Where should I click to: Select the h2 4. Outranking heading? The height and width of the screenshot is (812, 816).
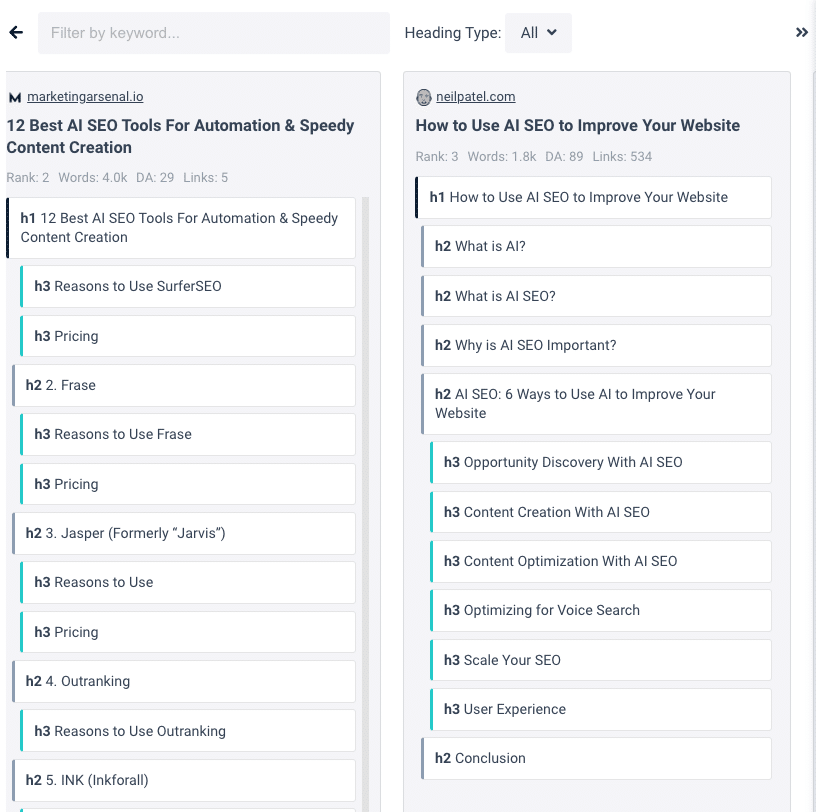pyautogui.click(x=184, y=681)
